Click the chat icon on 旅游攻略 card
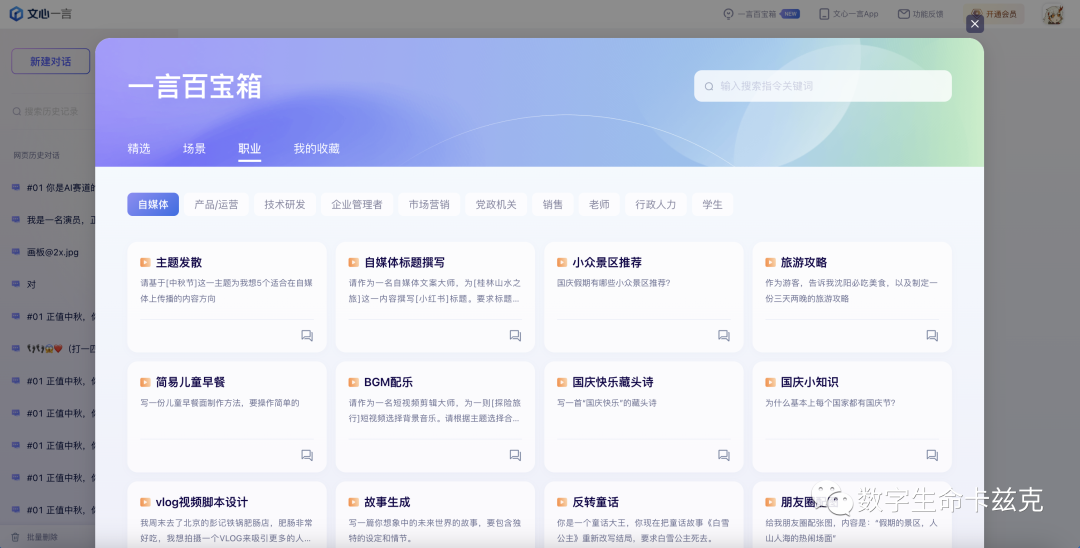 pyautogui.click(x=932, y=335)
